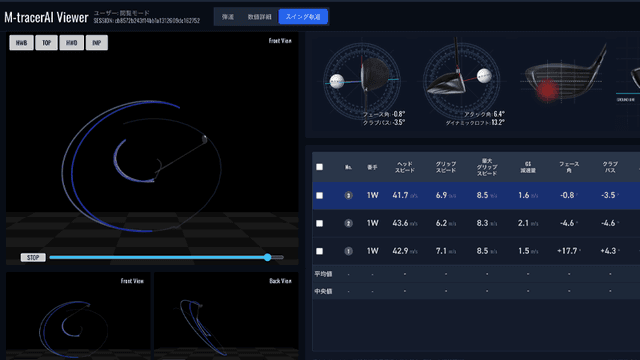Sort by クラブパス column header

(610, 167)
